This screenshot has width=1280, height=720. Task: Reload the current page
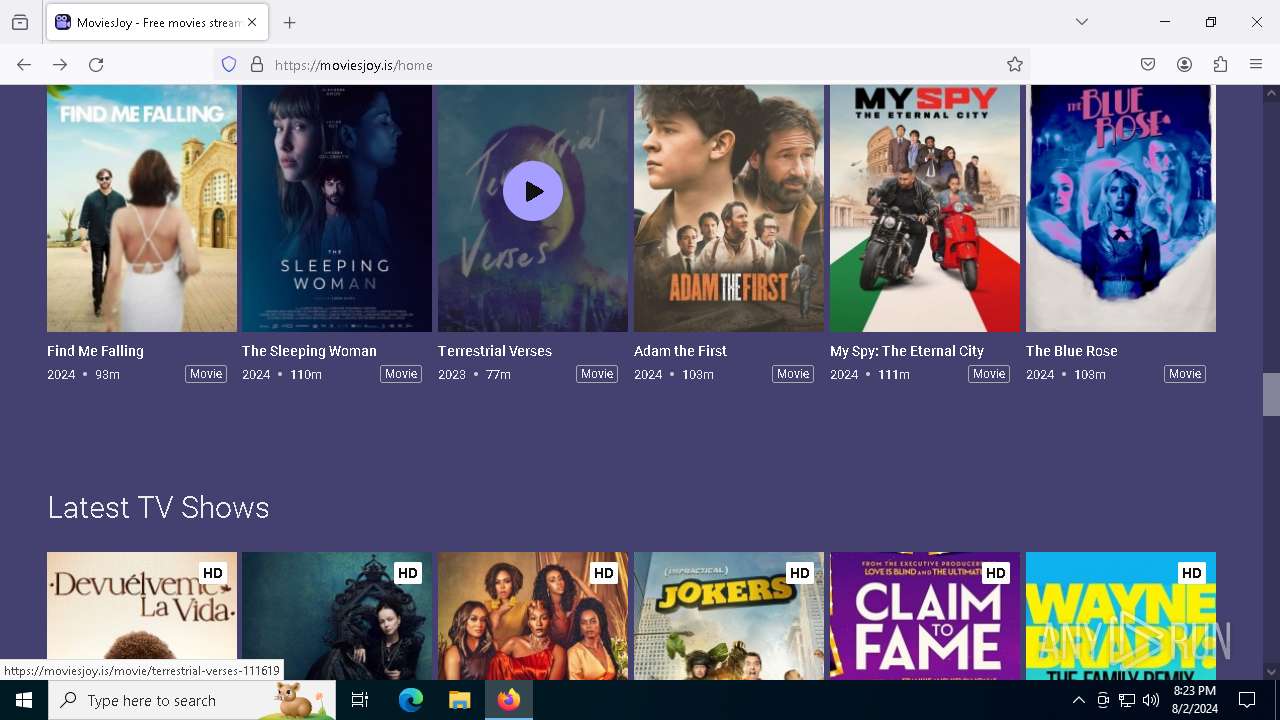click(96, 65)
